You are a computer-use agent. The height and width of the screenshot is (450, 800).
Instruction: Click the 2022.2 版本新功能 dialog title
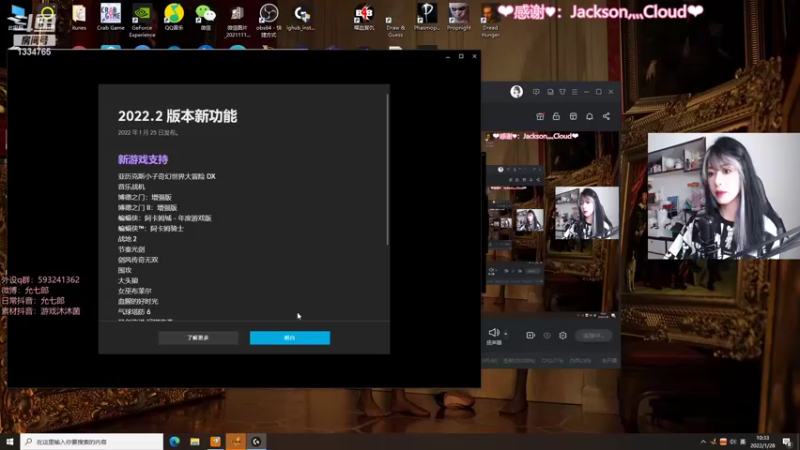(178, 116)
